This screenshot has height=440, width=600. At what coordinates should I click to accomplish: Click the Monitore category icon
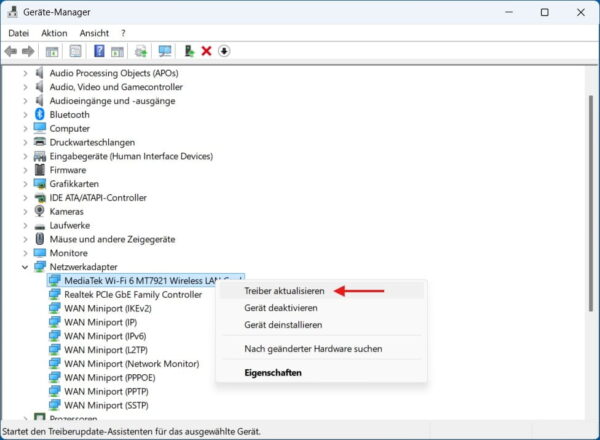40,253
